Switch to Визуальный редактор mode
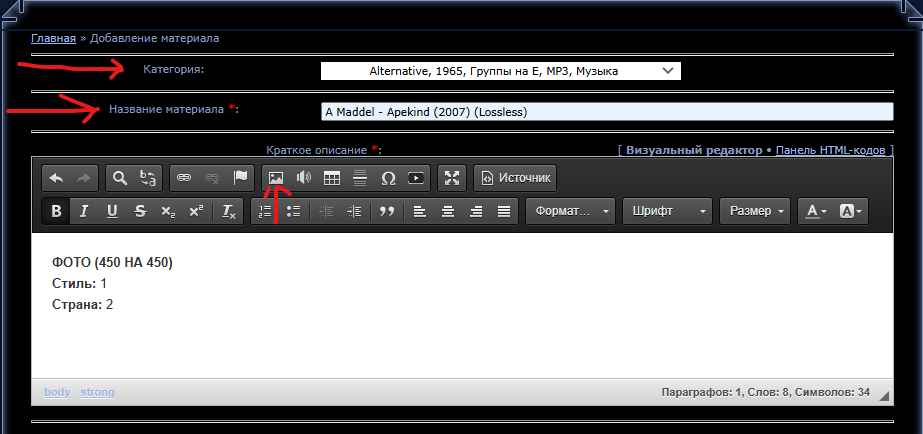Screen dimensions: 923x434 point(694,150)
